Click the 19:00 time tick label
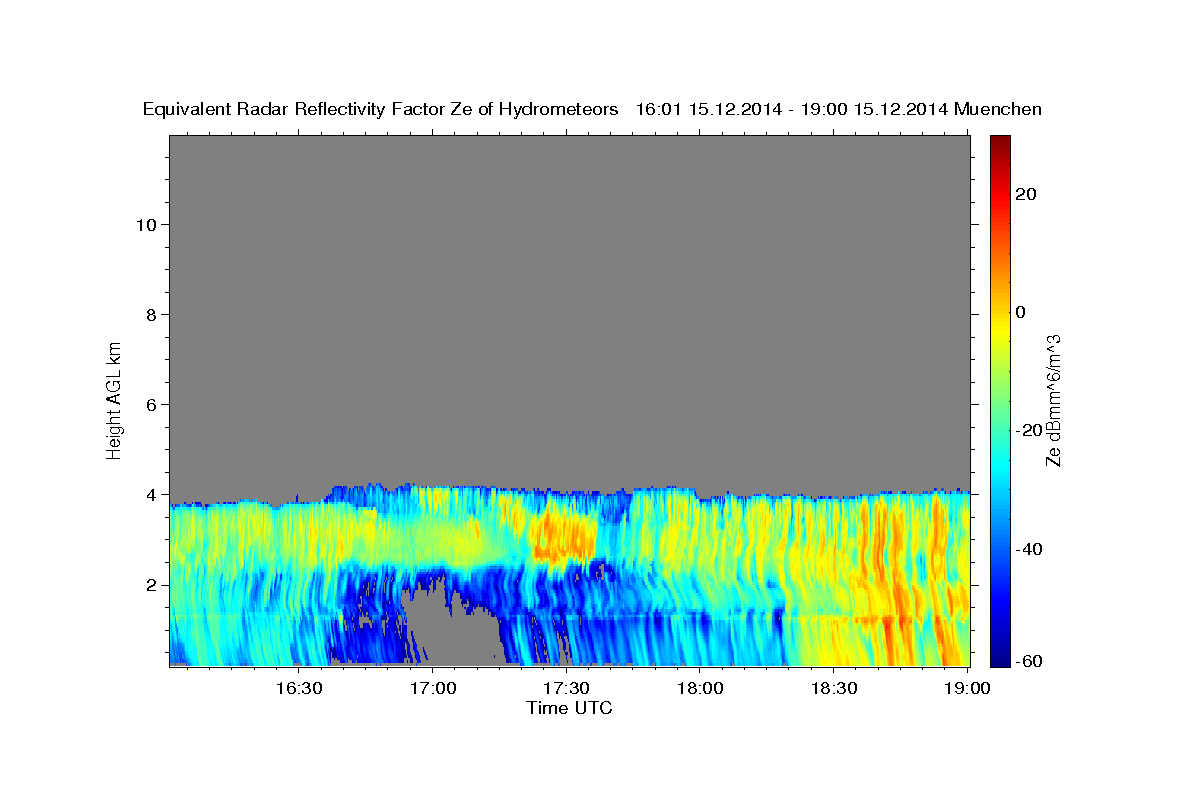 pyautogui.click(x=967, y=688)
